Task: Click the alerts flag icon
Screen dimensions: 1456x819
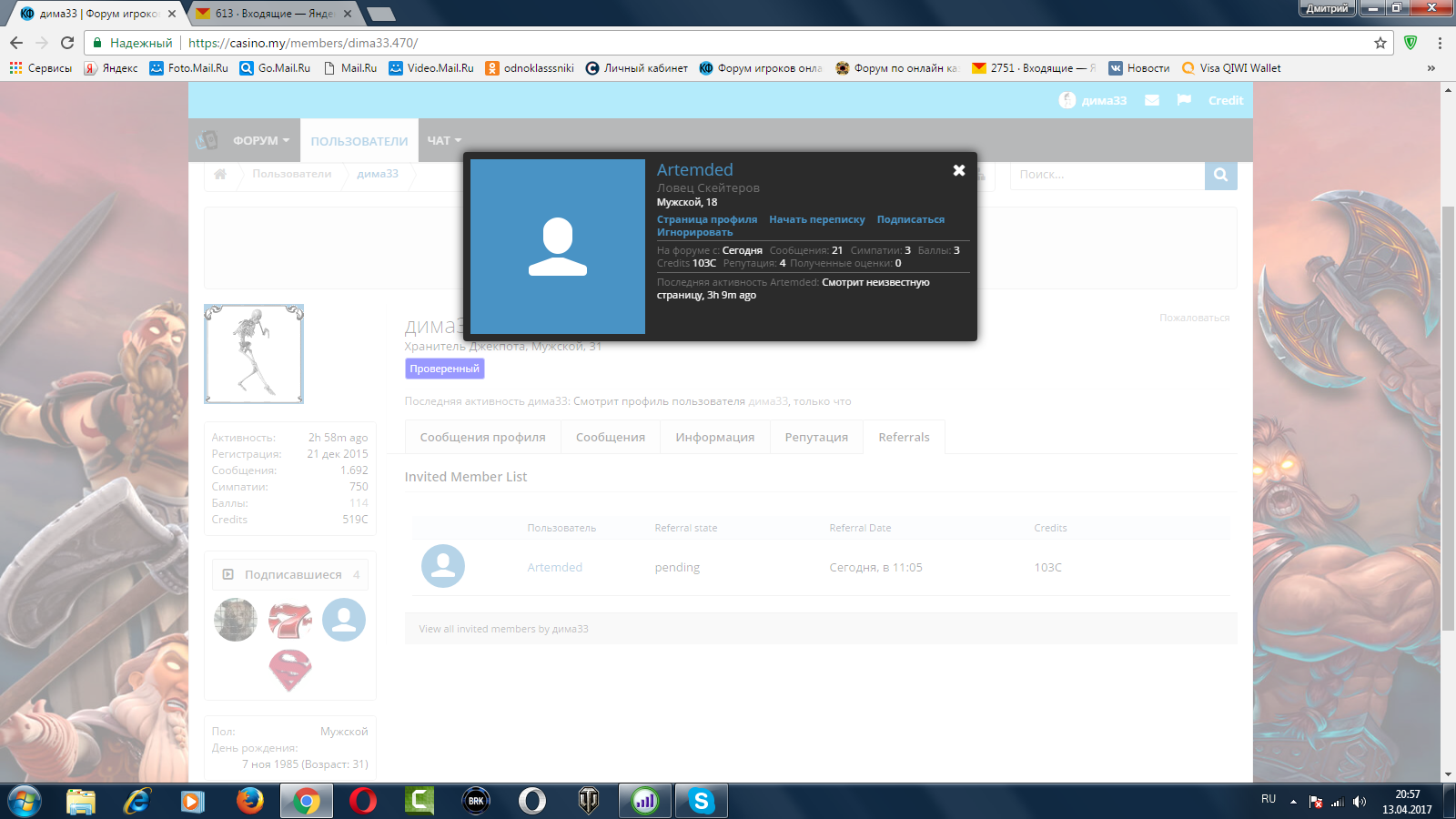Action: click(1184, 100)
